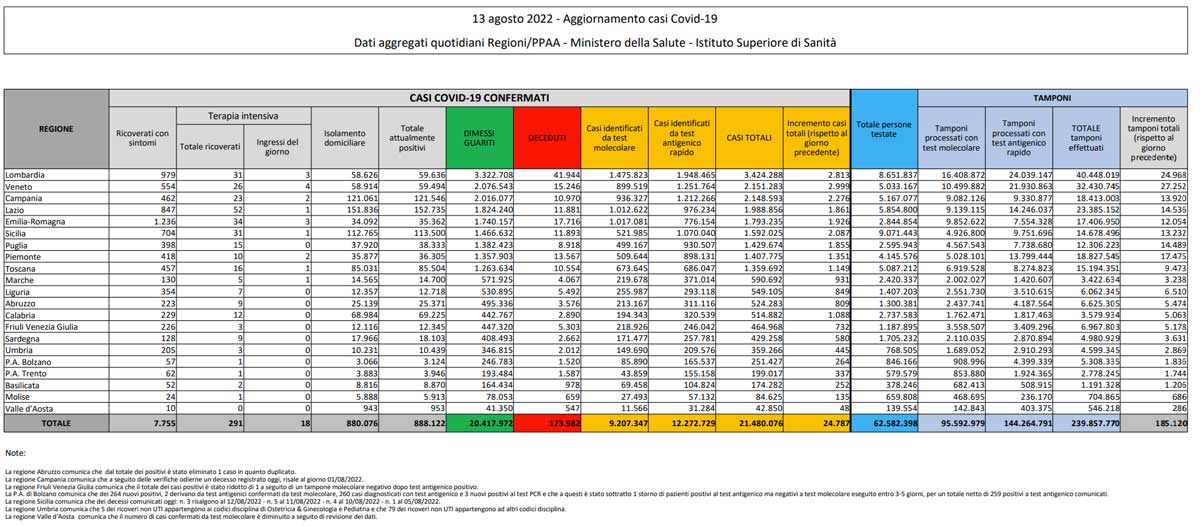
Task: Click the REGIONE column header
Action: point(56,129)
